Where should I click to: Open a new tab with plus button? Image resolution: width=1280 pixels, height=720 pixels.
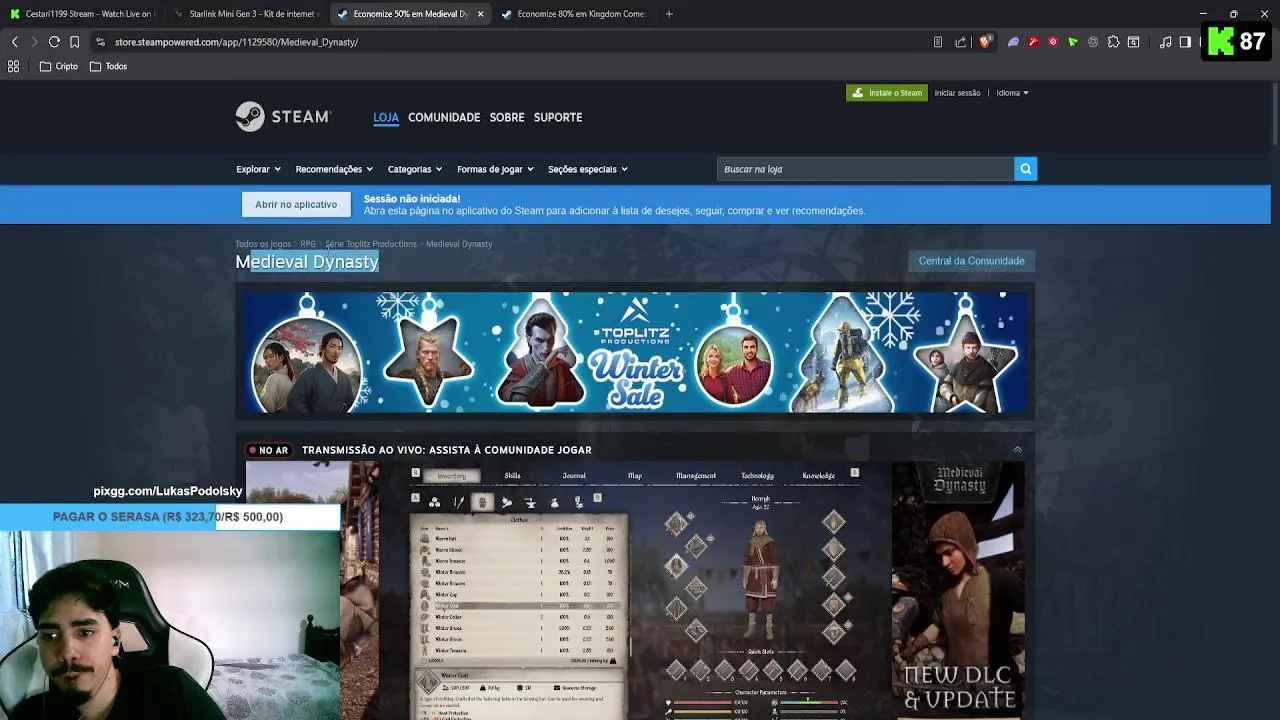click(669, 14)
